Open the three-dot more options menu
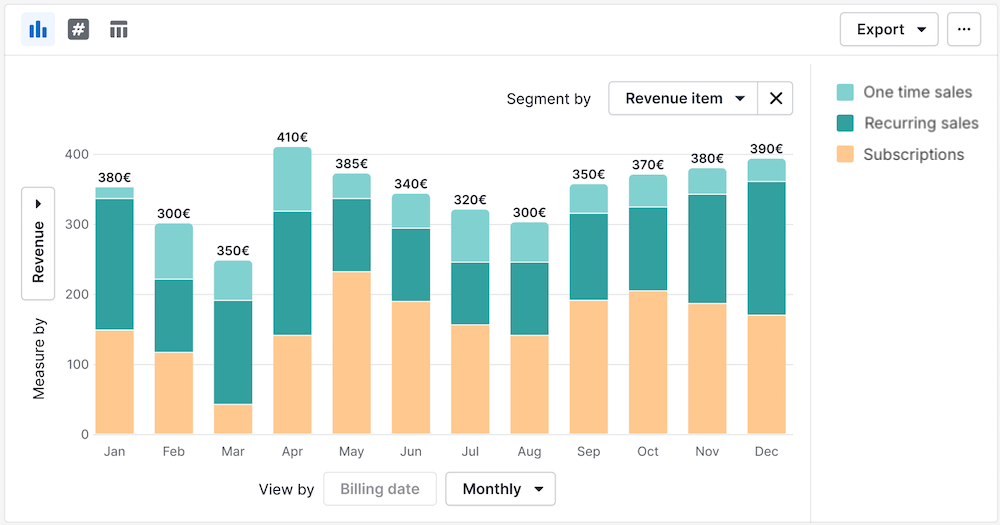The width and height of the screenshot is (1000, 525). pyautogui.click(x=964, y=29)
